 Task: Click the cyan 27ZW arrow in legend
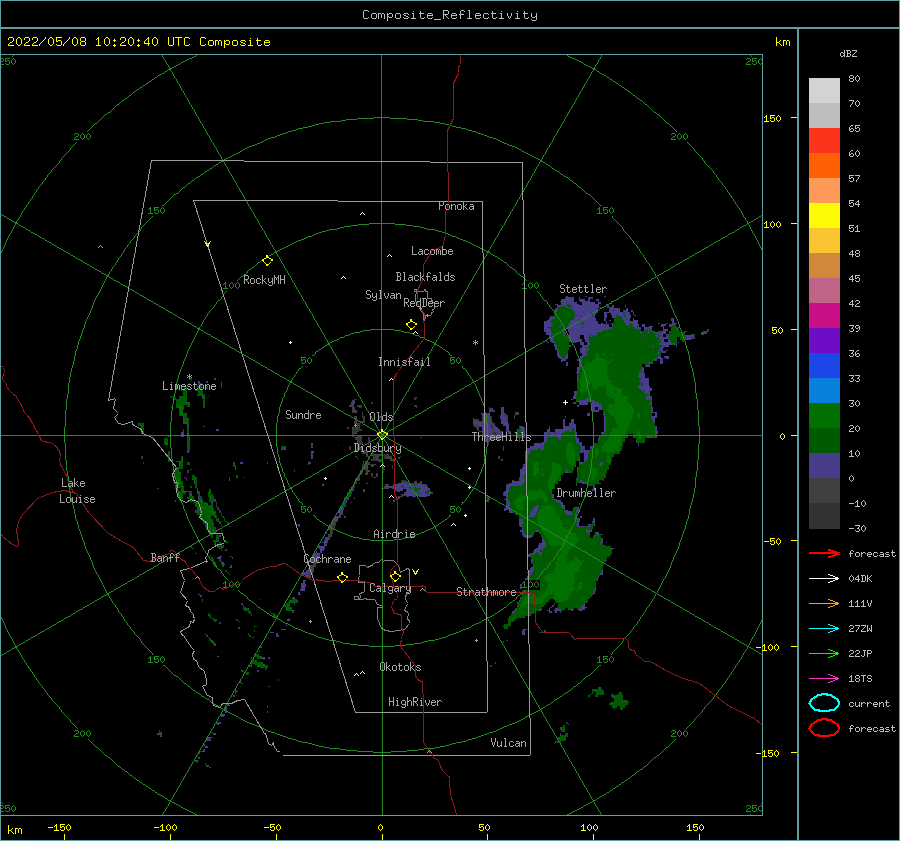[x=824, y=629]
